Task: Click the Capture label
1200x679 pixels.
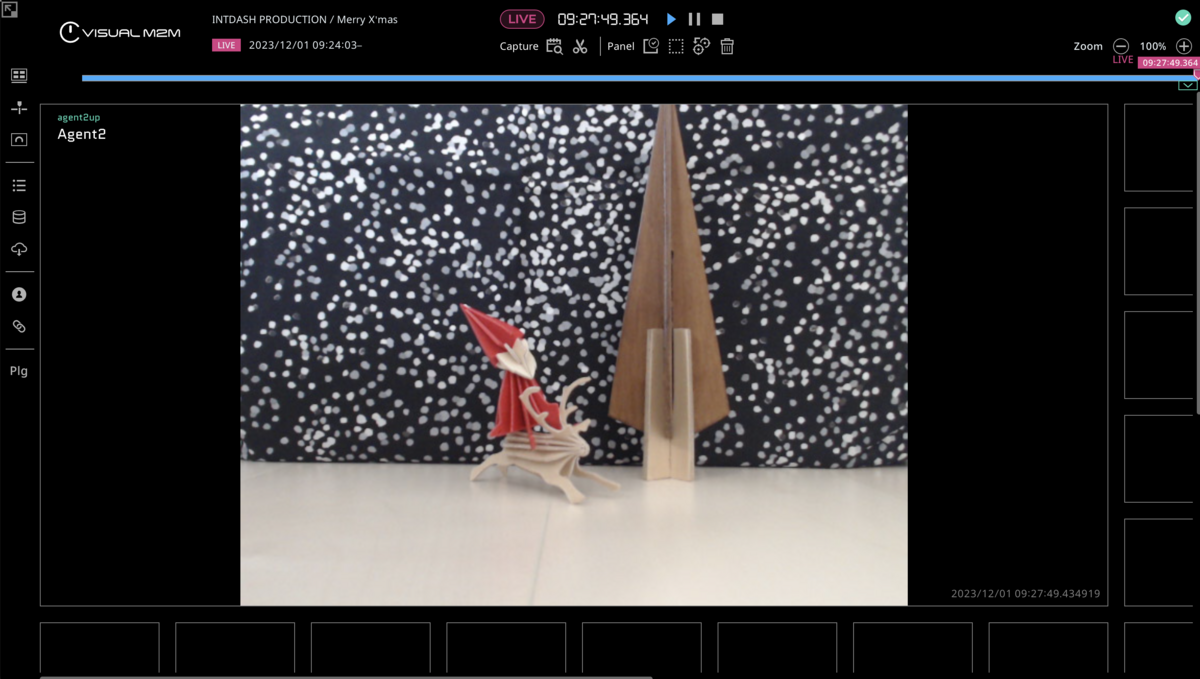Action: [519, 46]
